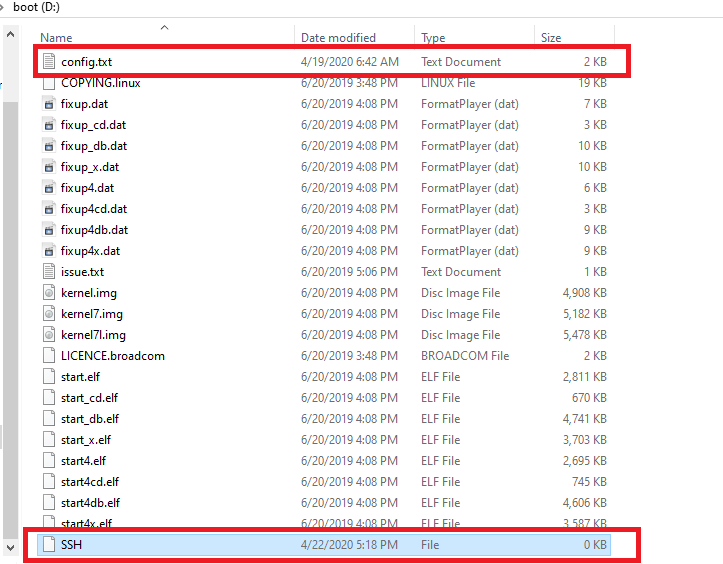Select the file name LICENCE.broadcom
723x564 pixels.
pyautogui.click(x=113, y=356)
